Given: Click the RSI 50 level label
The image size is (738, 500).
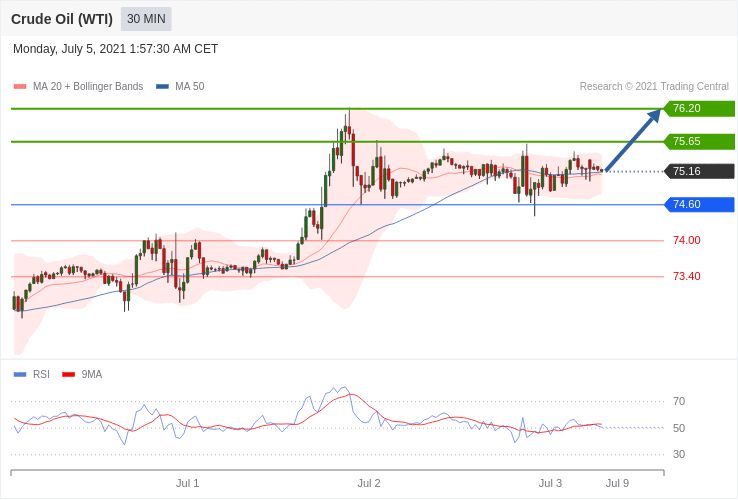Looking at the screenshot, I should click(679, 428).
